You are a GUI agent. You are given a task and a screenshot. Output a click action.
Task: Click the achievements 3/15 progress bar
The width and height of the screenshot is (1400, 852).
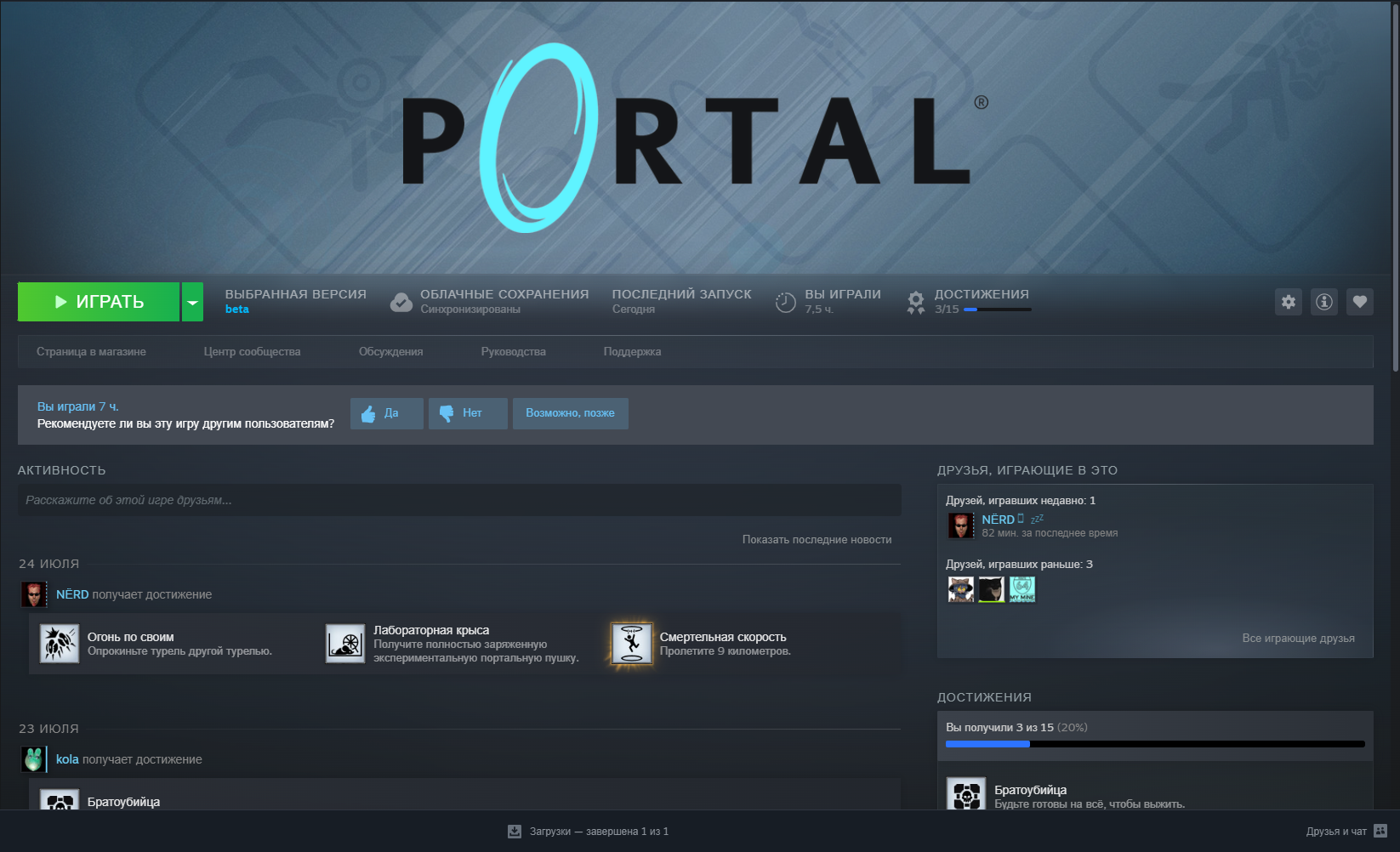click(998, 310)
